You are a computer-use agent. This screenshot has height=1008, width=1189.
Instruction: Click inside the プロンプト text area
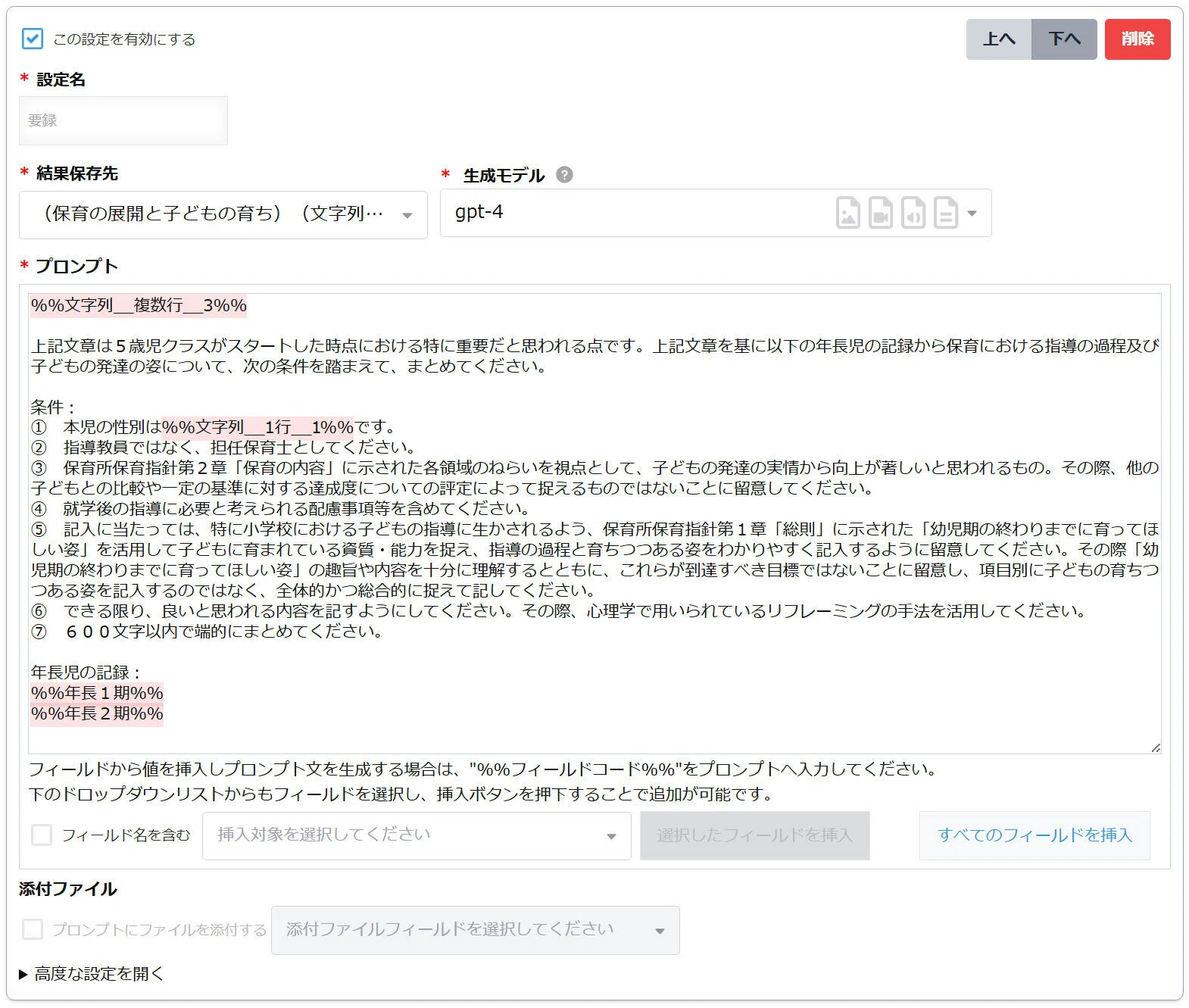coord(594,523)
